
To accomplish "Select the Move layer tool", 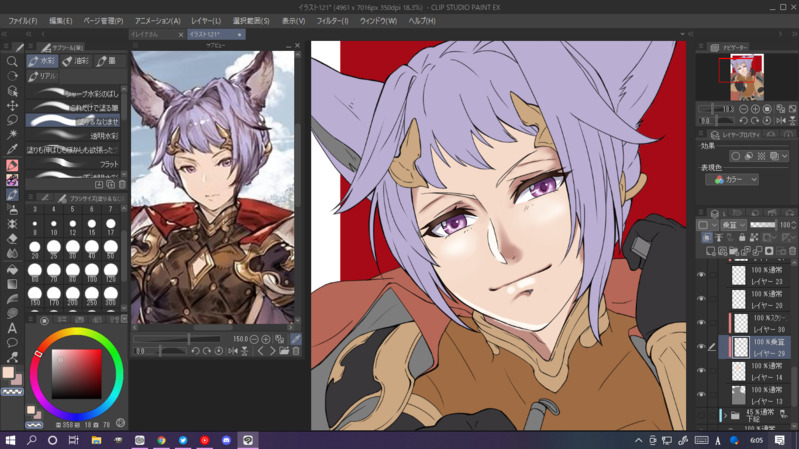I will (12, 105).
